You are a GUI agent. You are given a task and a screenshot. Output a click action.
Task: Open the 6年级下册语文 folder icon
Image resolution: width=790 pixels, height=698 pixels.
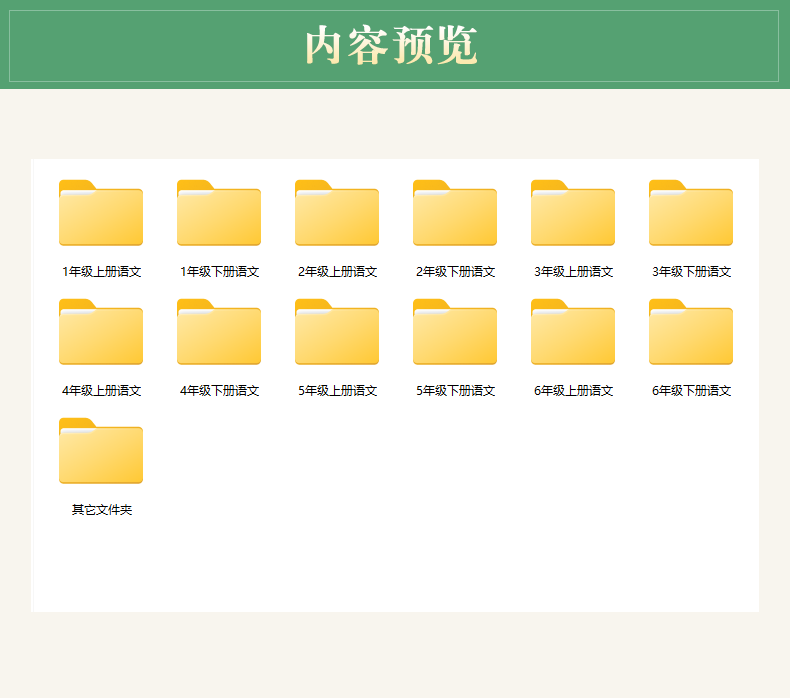[691, 332]
